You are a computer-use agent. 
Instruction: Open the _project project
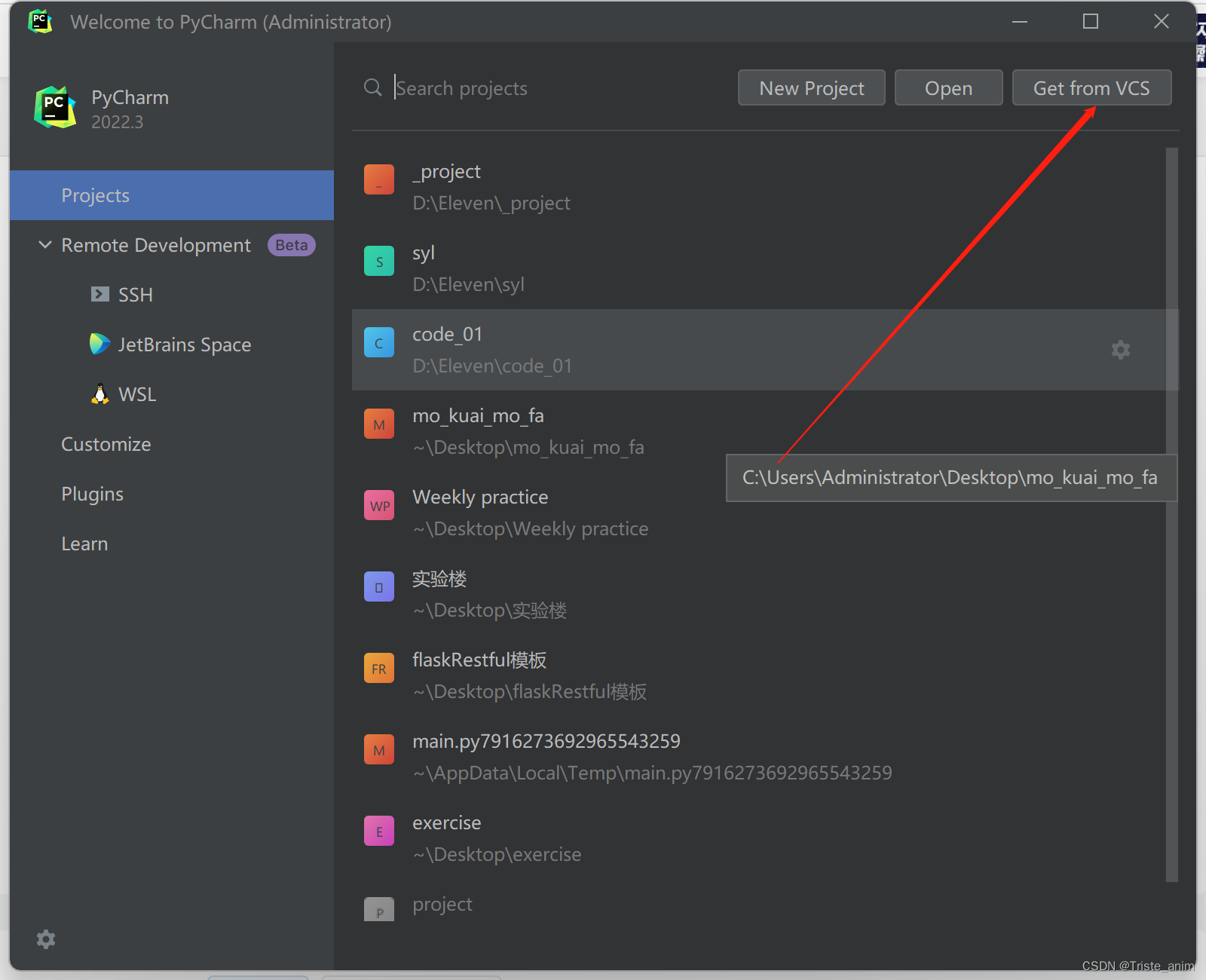tap(759, 187)
